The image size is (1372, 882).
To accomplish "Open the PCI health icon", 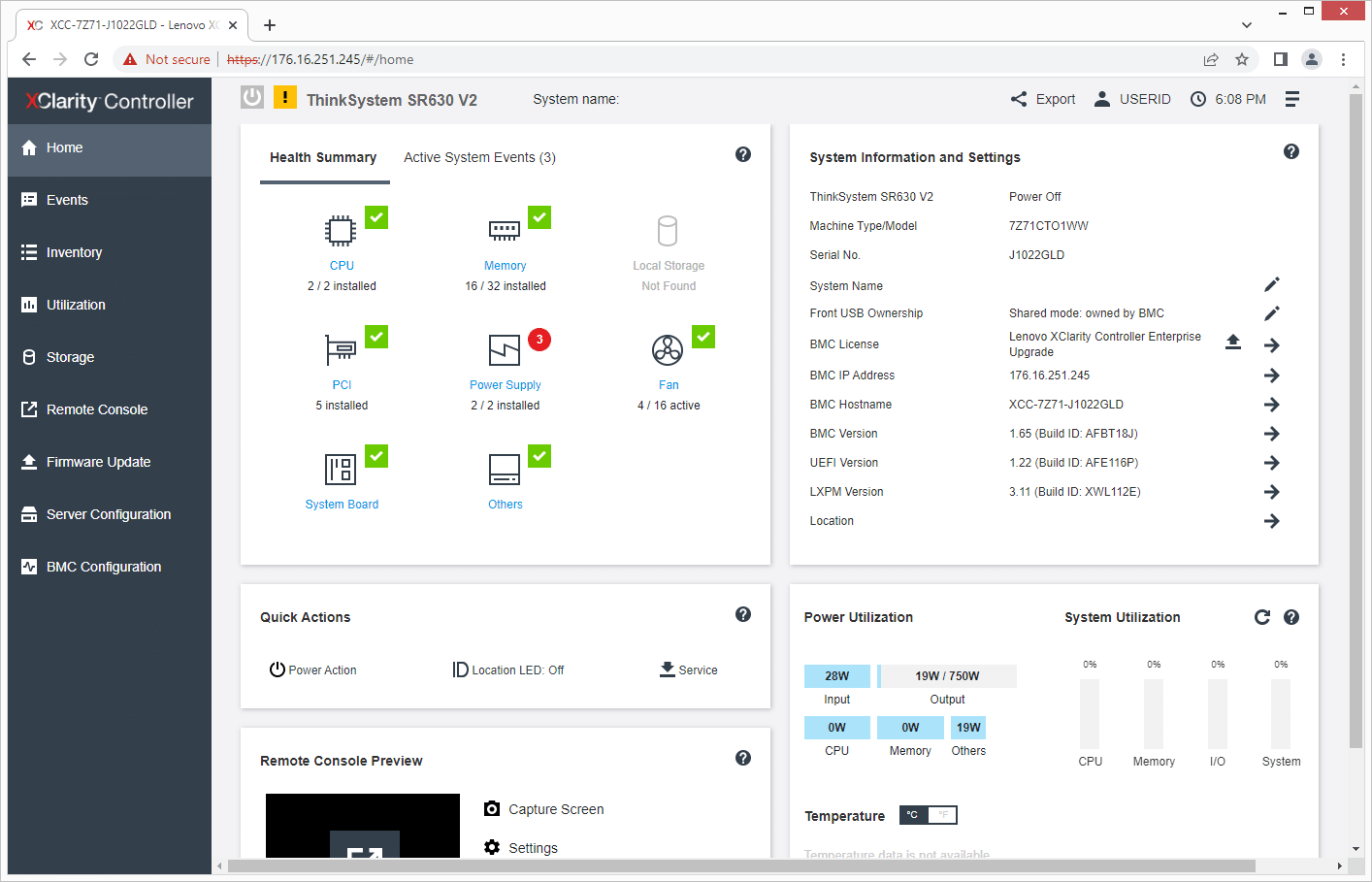I will (x=341, y=349).
